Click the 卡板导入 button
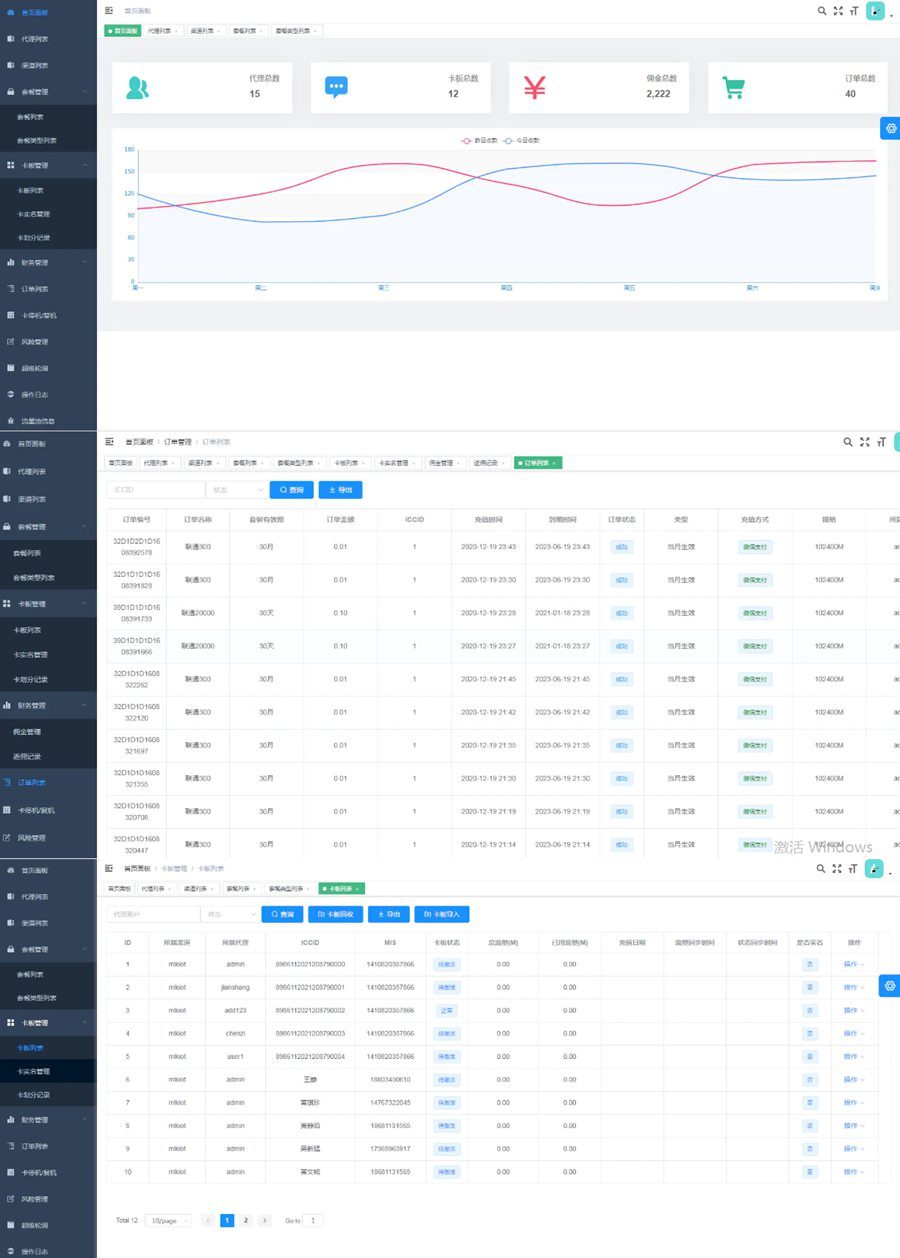900x1258 pixels. pos(441,914)
